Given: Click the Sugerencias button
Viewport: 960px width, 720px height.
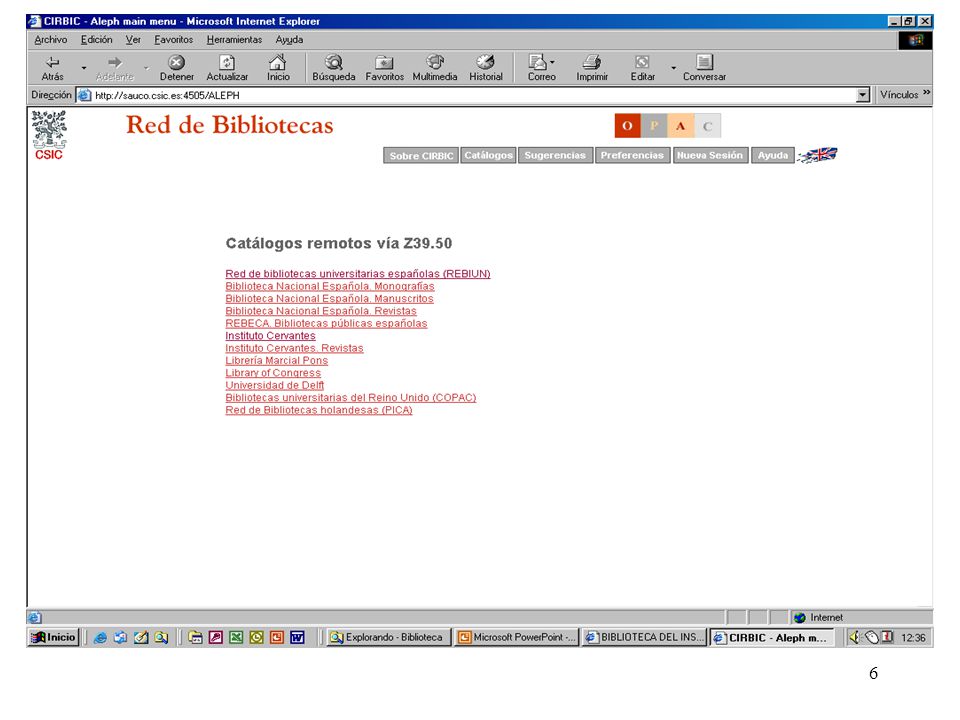Looking at the screenshot, I should [555, 156].
